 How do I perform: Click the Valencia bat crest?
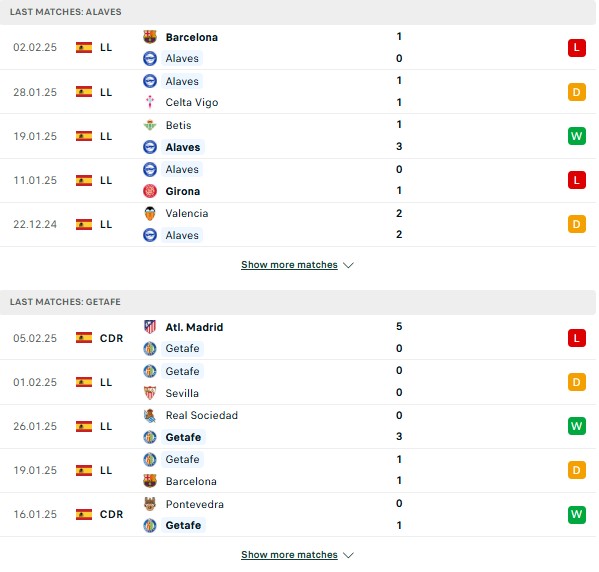[x=150, y=213]
